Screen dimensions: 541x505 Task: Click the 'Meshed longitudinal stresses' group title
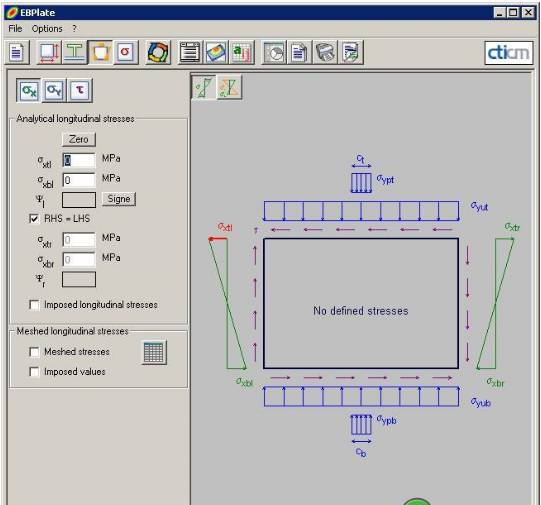[x=72, y=331]
